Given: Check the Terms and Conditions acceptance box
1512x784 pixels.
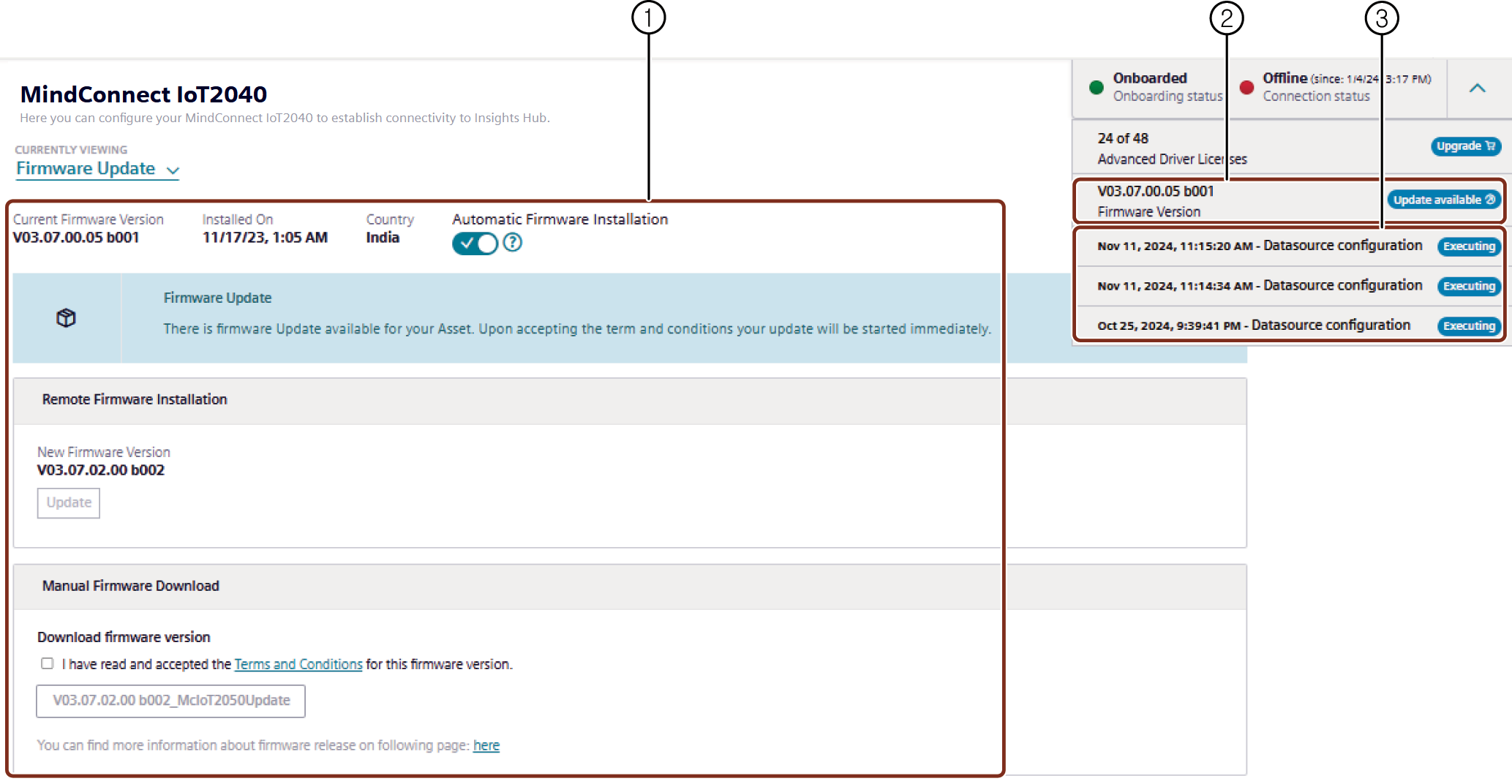Looking at the screenshot, I should tap(48, 663).
